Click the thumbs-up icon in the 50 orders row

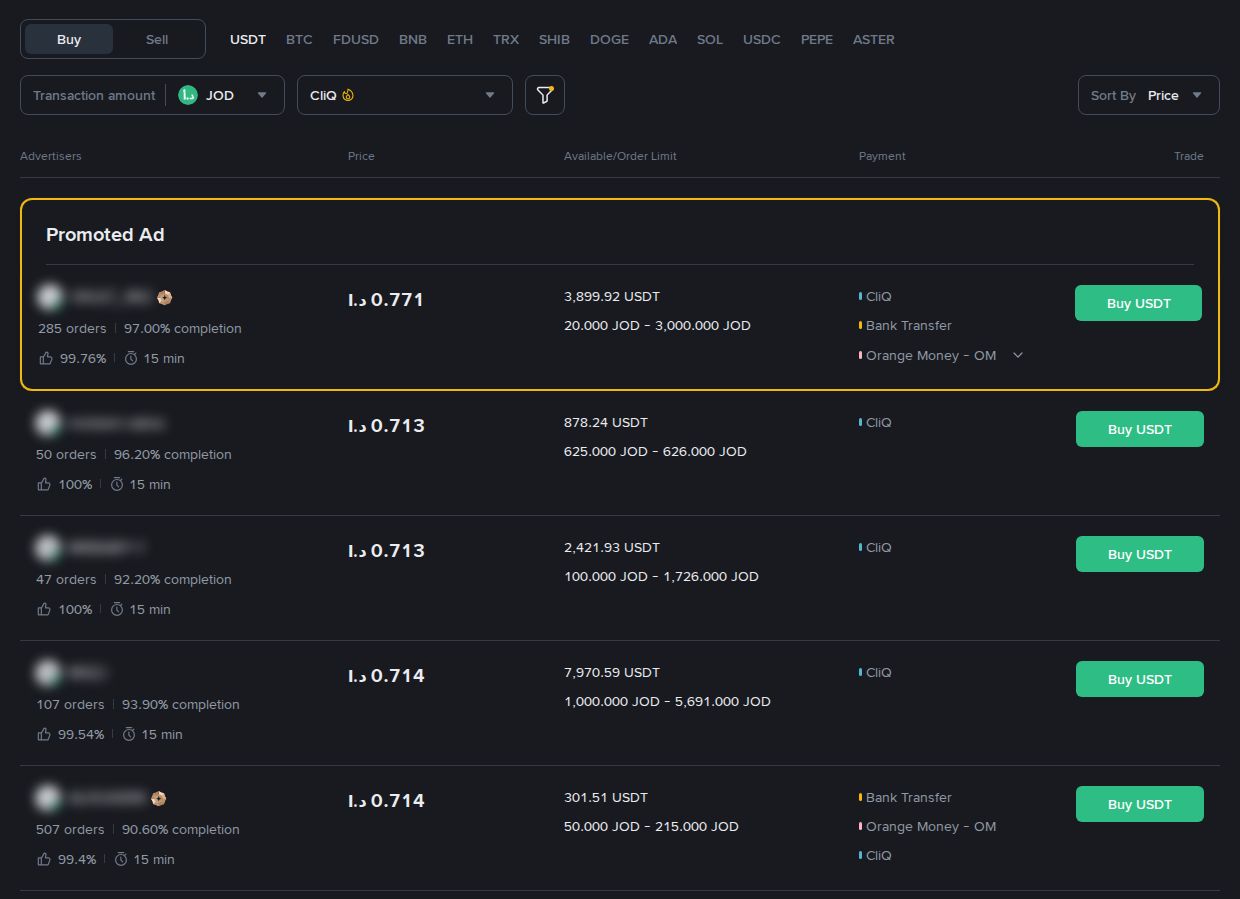coord(44,484)
